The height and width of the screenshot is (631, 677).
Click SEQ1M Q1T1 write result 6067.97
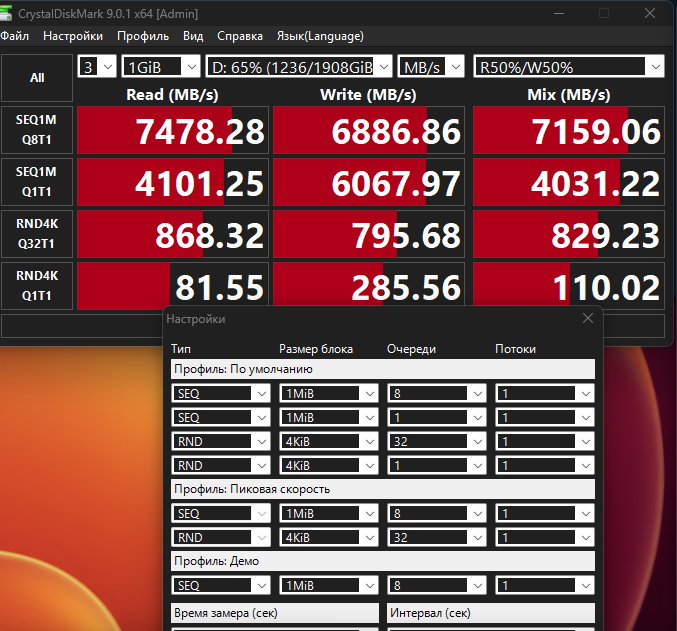[369, 182]
